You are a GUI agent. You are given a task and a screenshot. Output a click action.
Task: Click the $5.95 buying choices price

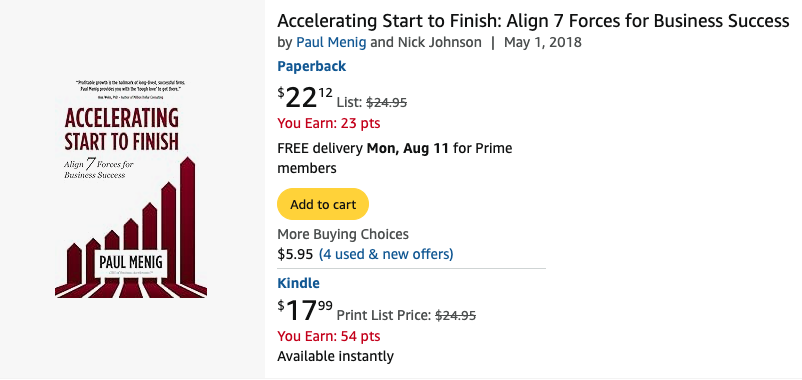(x=295, y=254)
